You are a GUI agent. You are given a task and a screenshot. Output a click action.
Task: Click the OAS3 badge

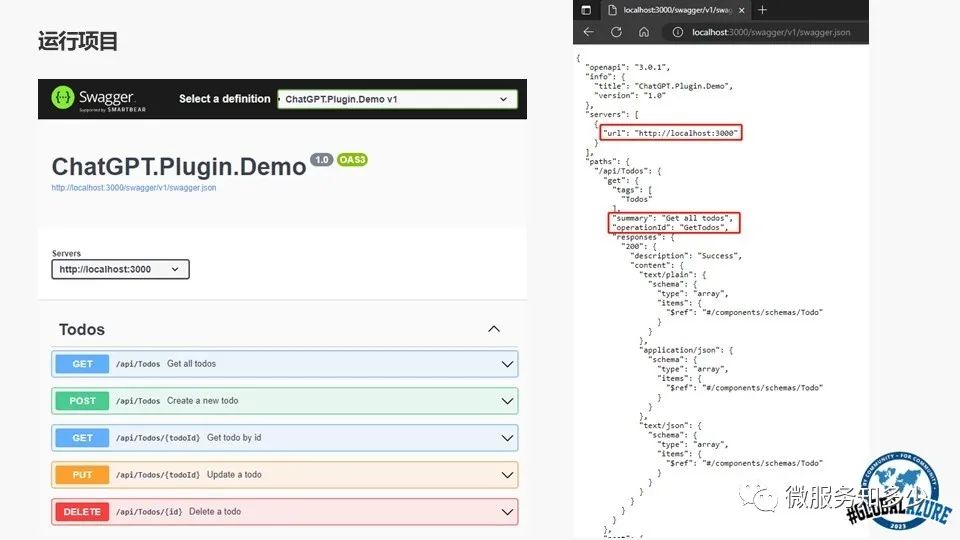click(x=352, y=160)
